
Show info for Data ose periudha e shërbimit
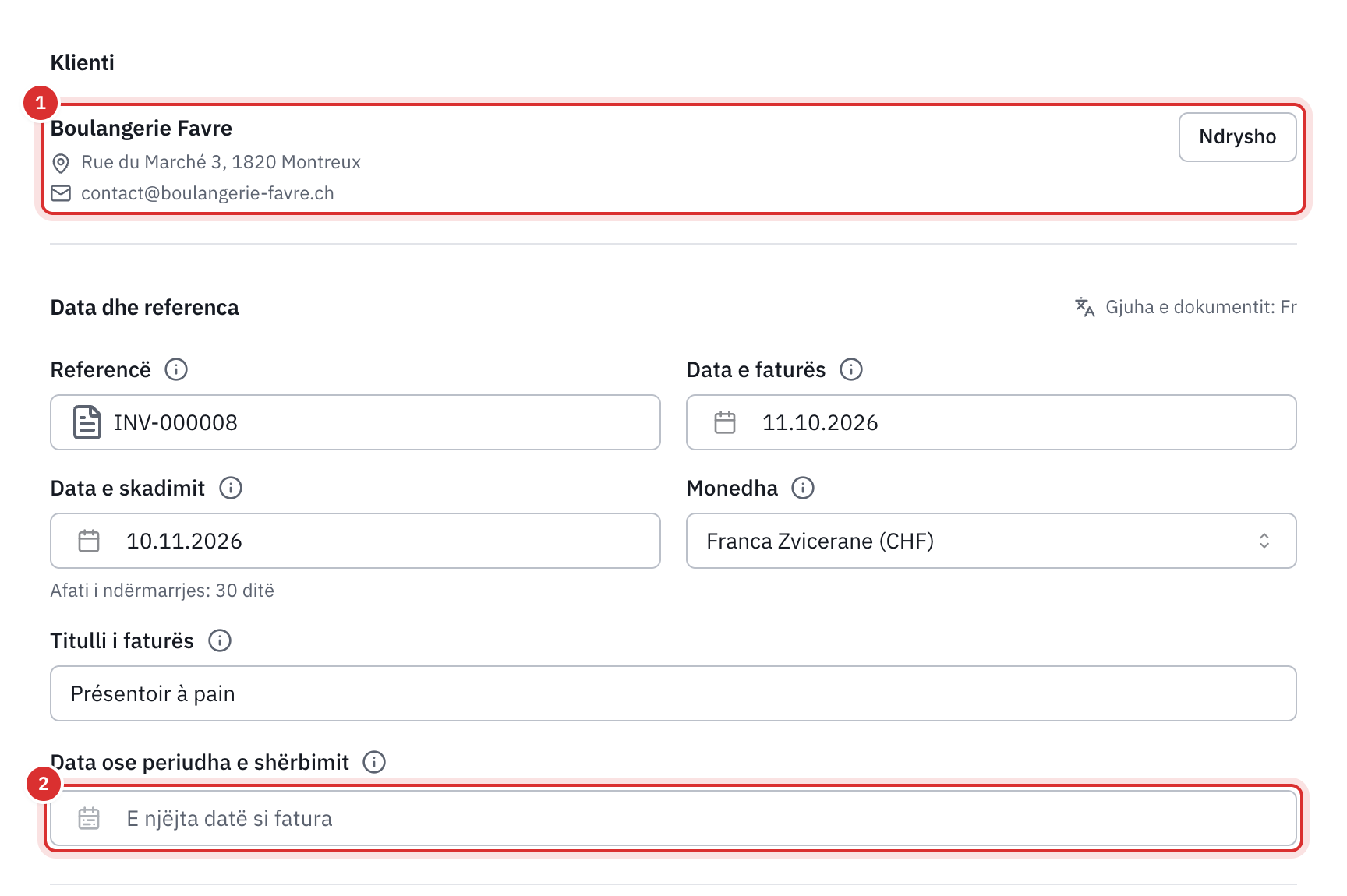(374, 762)
